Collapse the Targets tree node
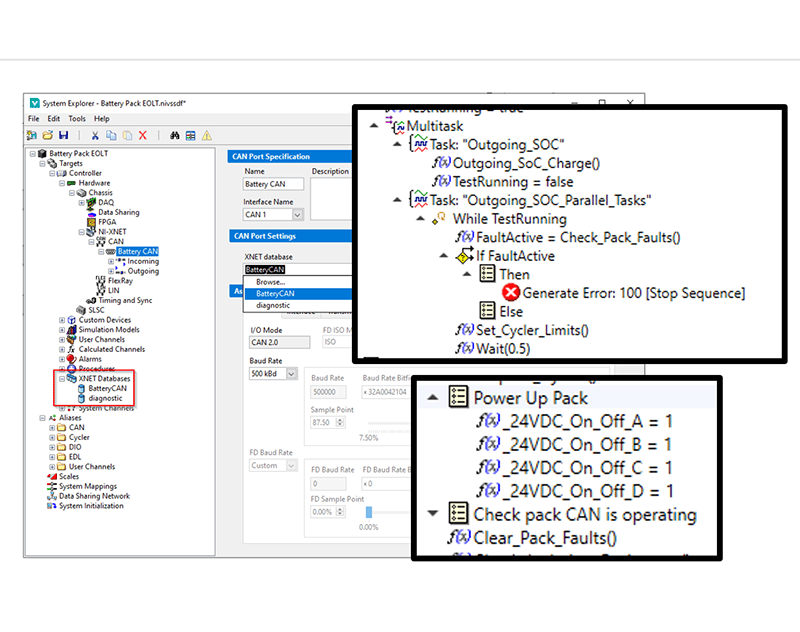This screenshot has height=632, width=800. [42, 163]
